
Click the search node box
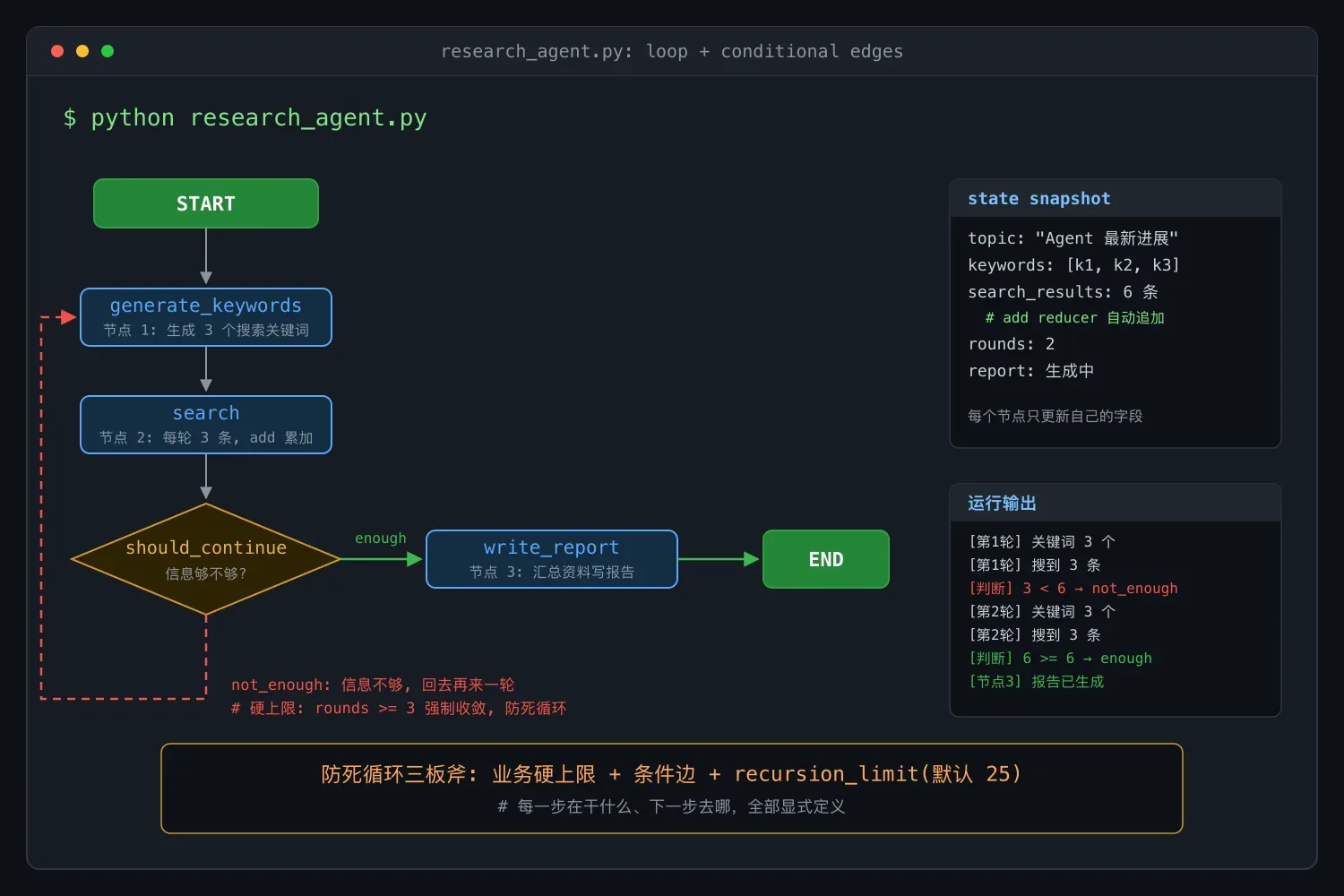coord(206,425)
